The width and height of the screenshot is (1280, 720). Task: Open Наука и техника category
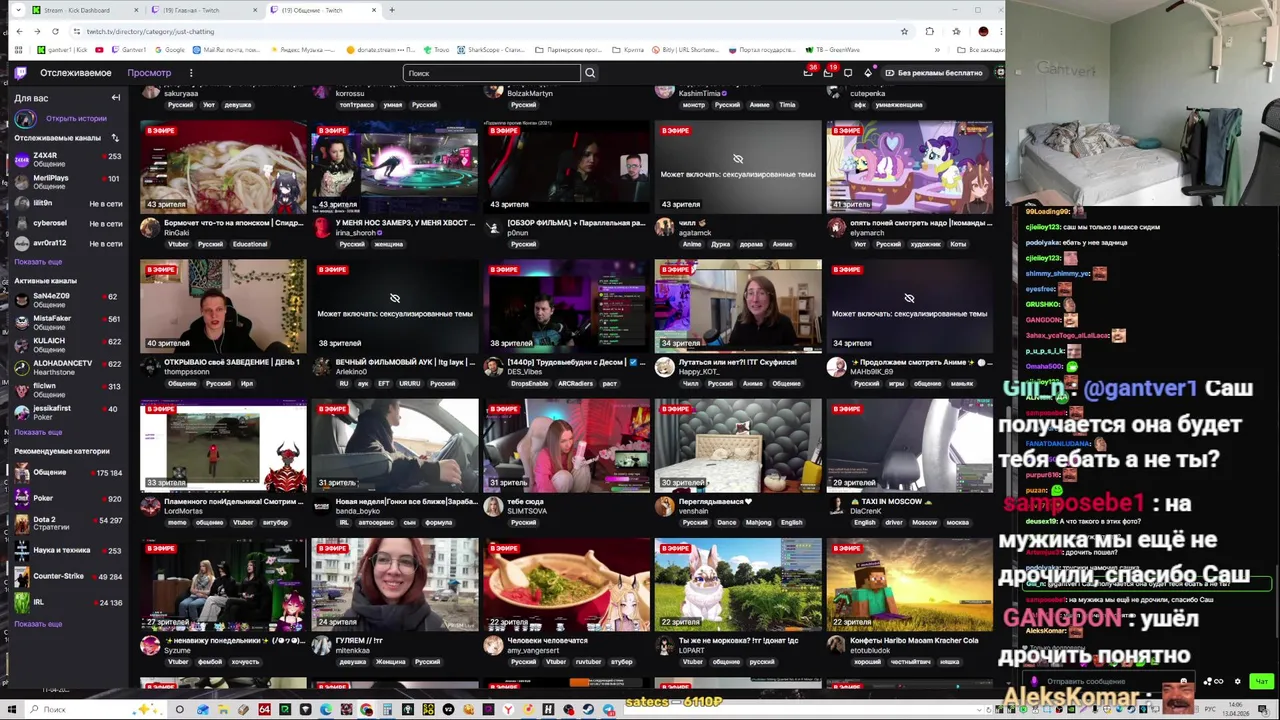pyautogui.click(x=67, y=550)
